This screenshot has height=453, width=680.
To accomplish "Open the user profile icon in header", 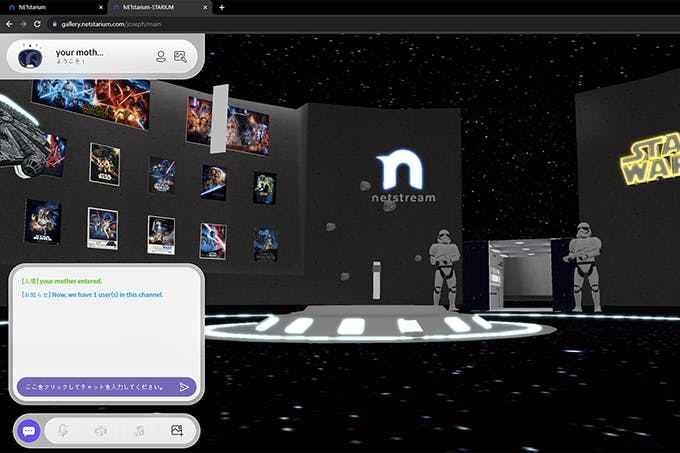I will [160, 57].
